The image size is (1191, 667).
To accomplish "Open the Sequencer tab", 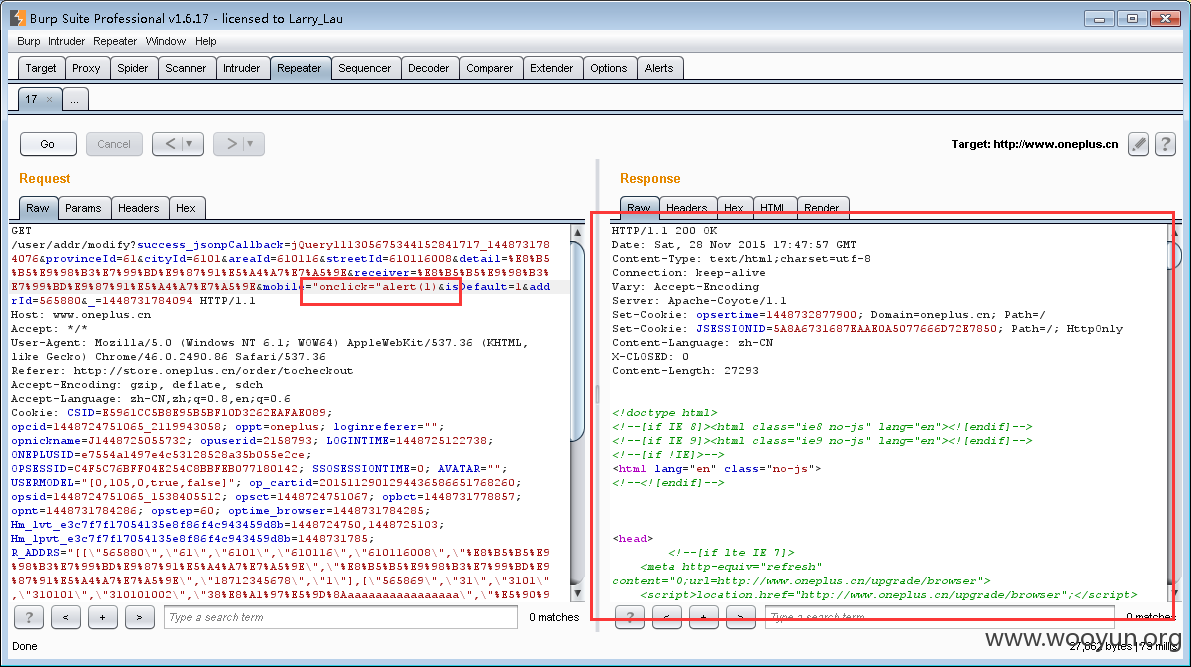I will tap(365, 68).
